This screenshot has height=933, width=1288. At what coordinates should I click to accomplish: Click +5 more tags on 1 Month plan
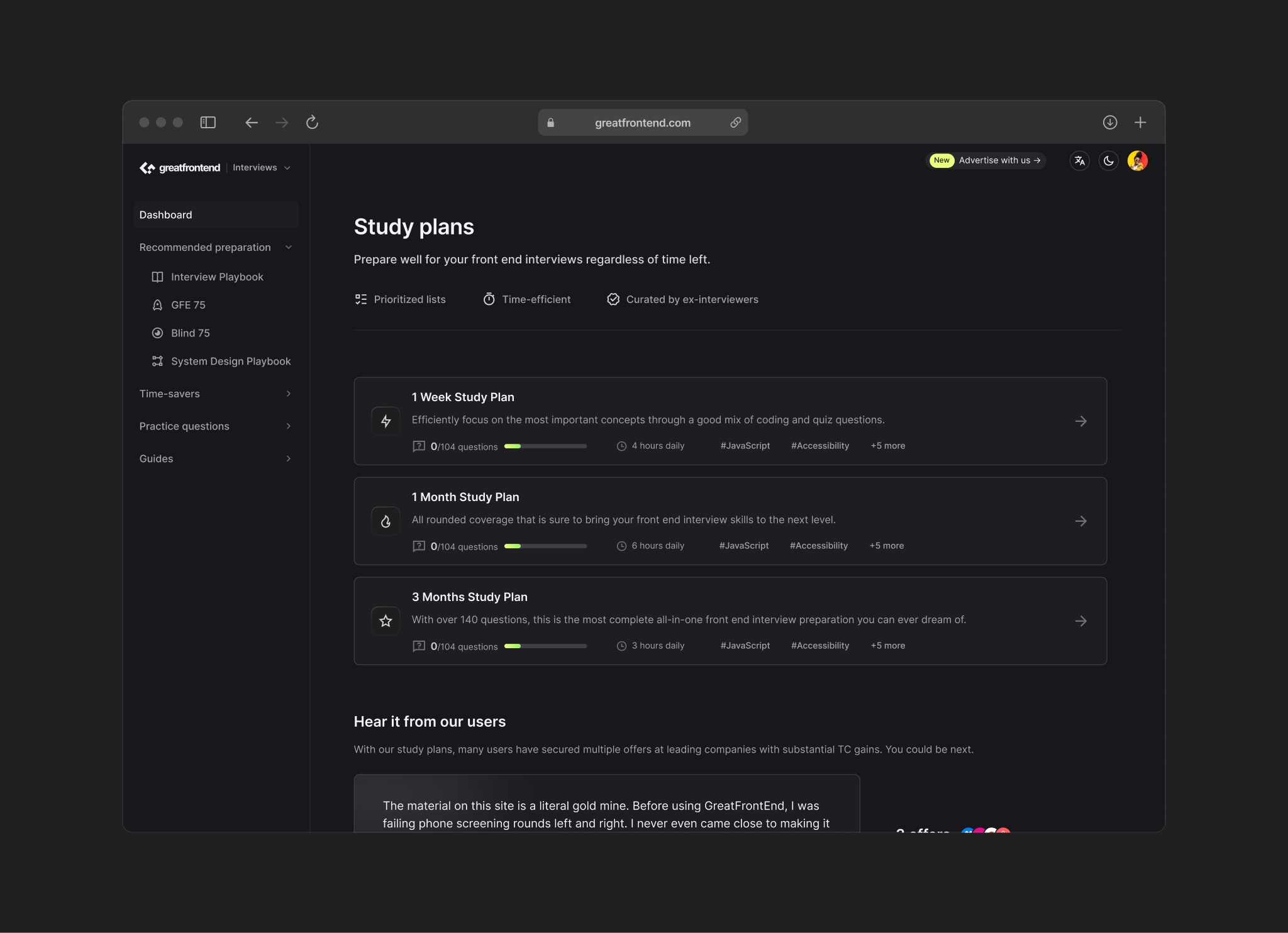click(887, 546)
